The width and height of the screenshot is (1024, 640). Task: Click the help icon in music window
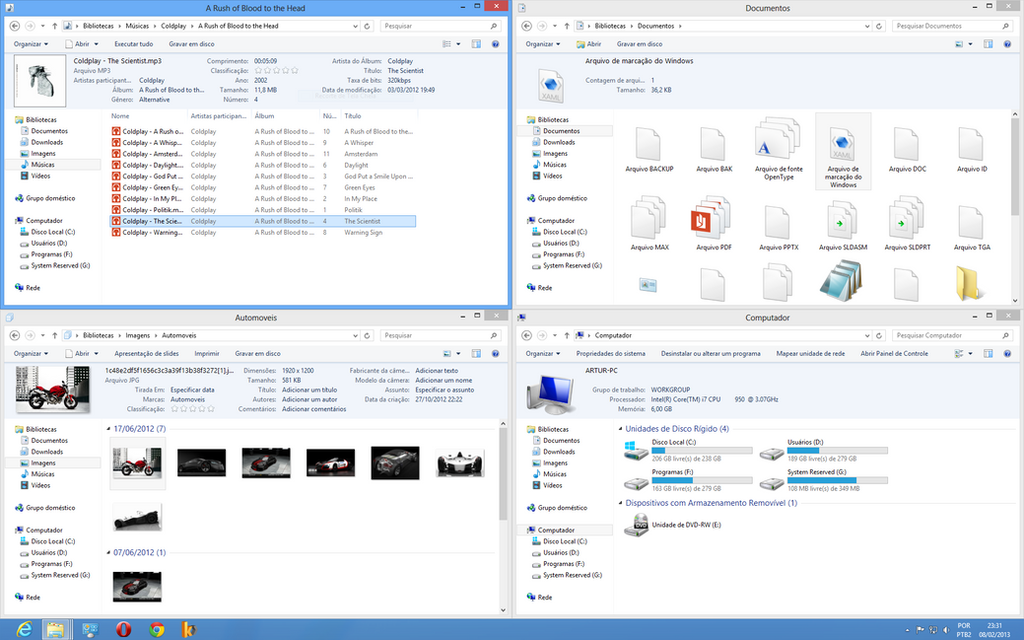(495, 44)
